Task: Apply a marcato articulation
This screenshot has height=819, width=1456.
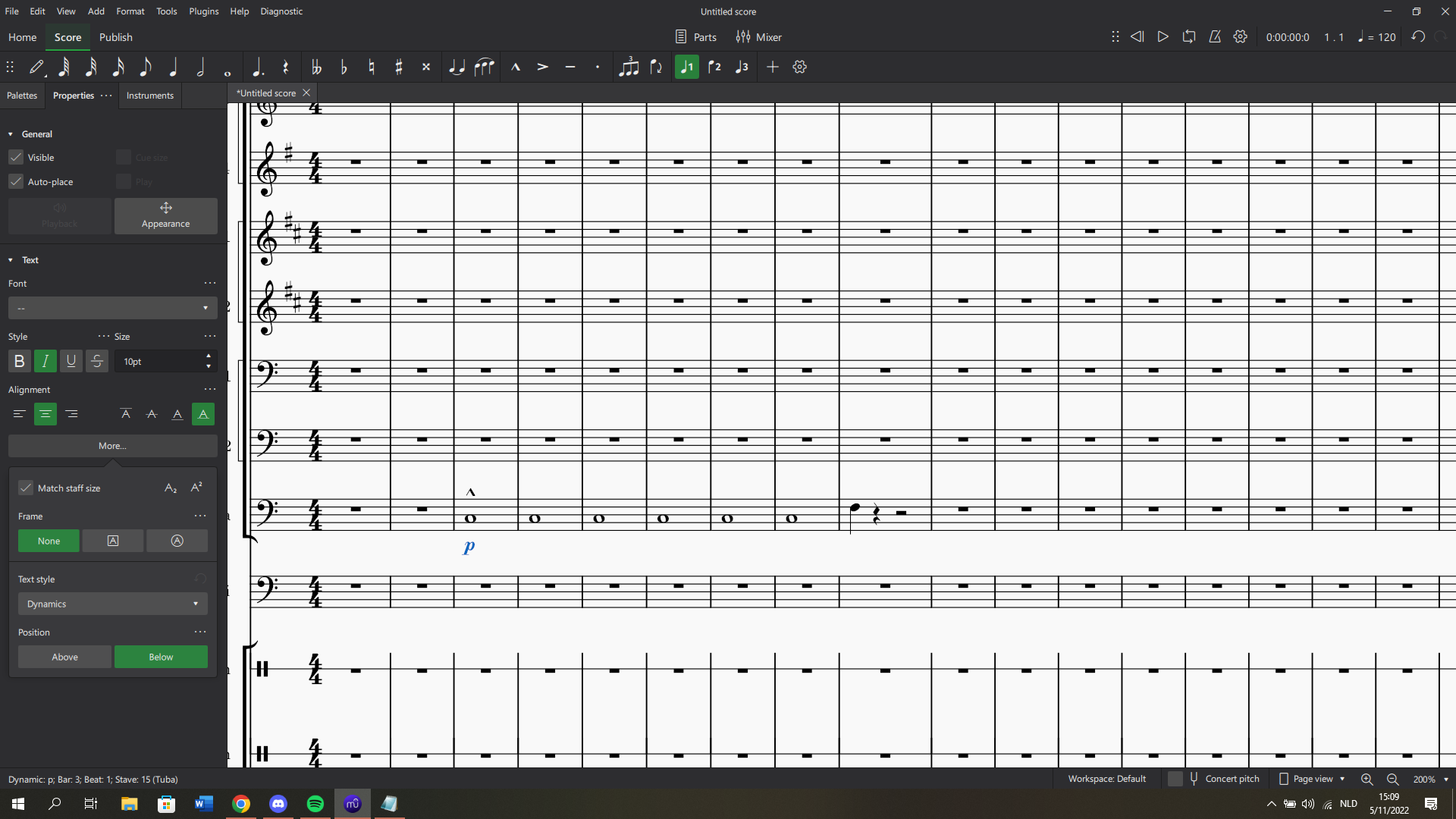Action: click(x=516, y=67)
